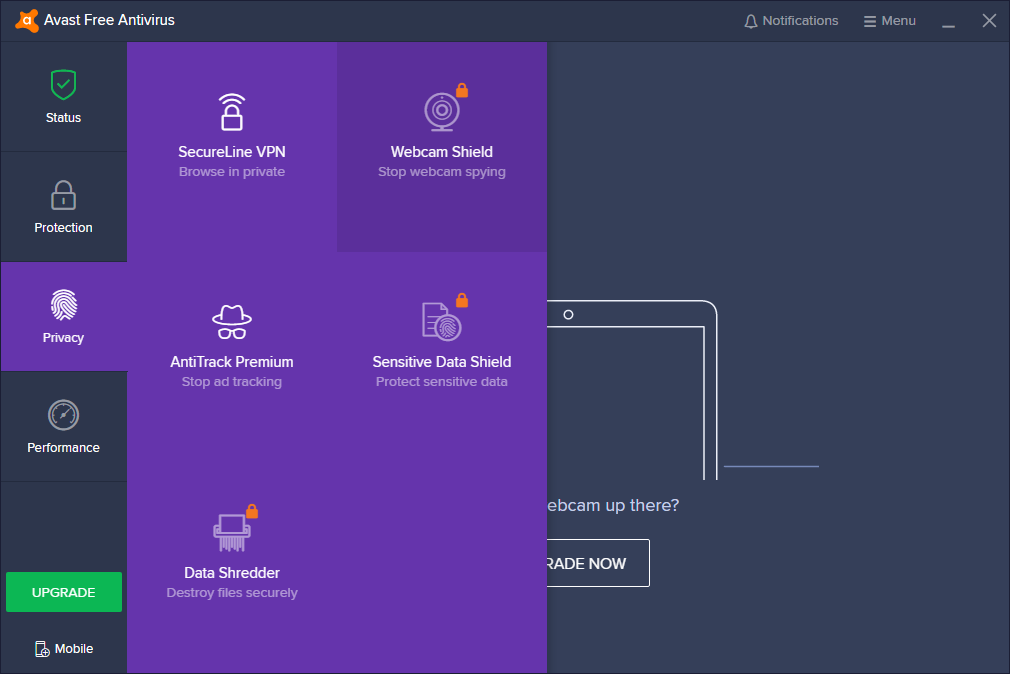Viewport: 1010px width, 674px height.
Task: Click the 'Stop ad tracking' description
Action: [232, 381]
